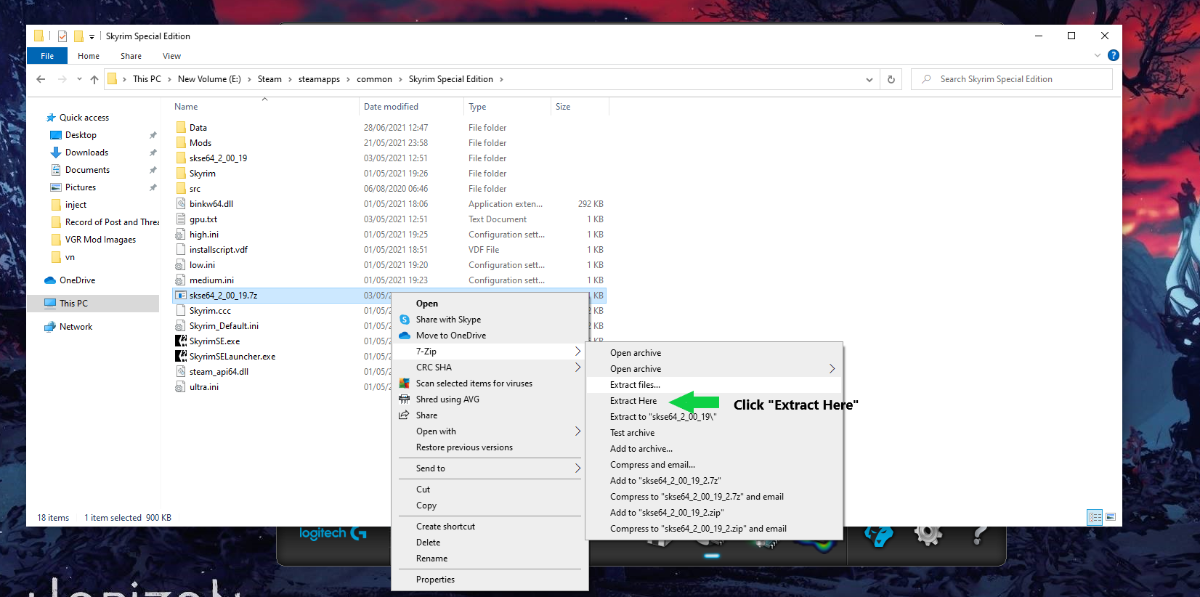Expand the CRC SHA submenu

point(490,367)
